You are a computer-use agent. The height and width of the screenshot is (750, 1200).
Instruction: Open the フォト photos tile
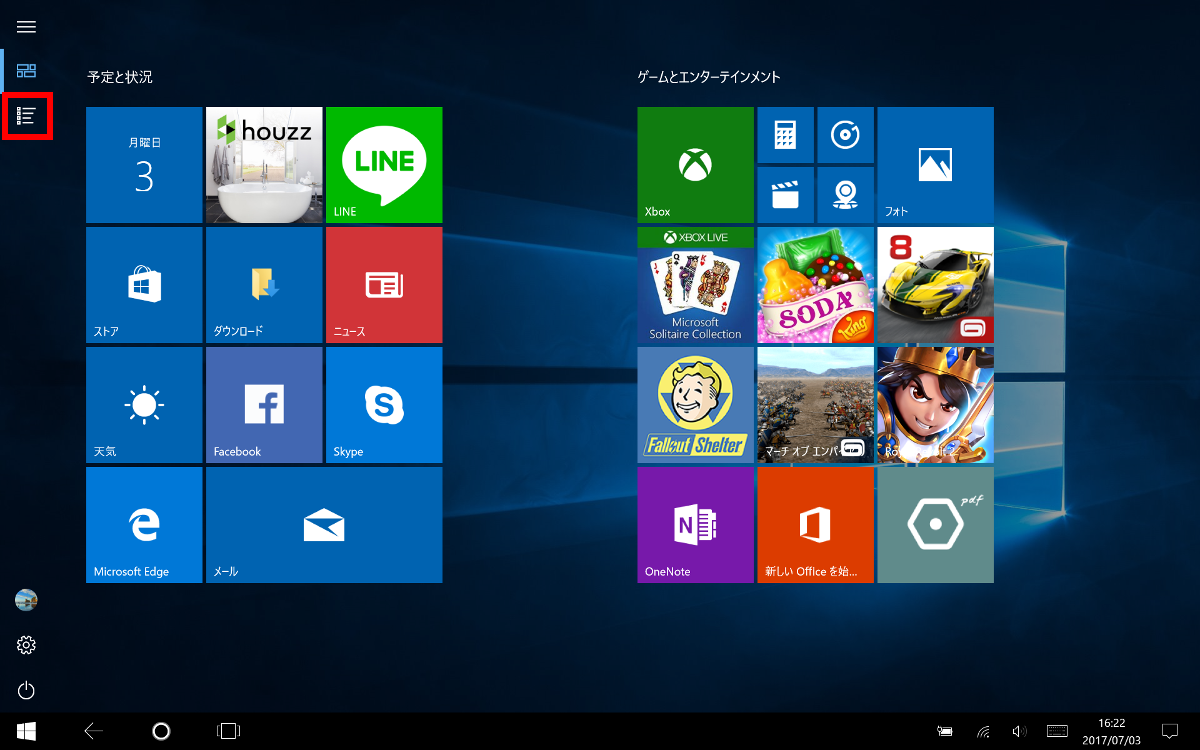point(936,165)
